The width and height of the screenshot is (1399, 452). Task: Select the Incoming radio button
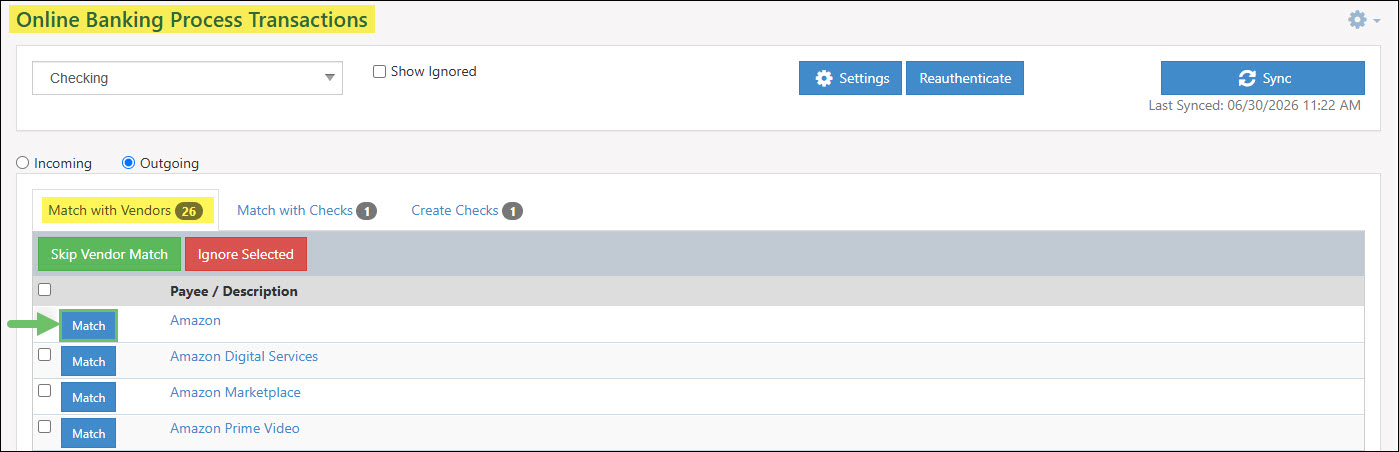point(23,163)
